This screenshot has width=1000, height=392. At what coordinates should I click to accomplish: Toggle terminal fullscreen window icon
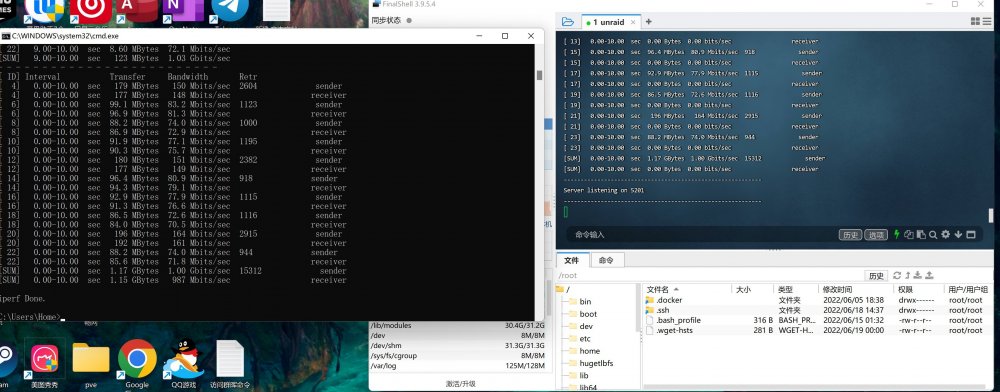[x=971, y=235]
